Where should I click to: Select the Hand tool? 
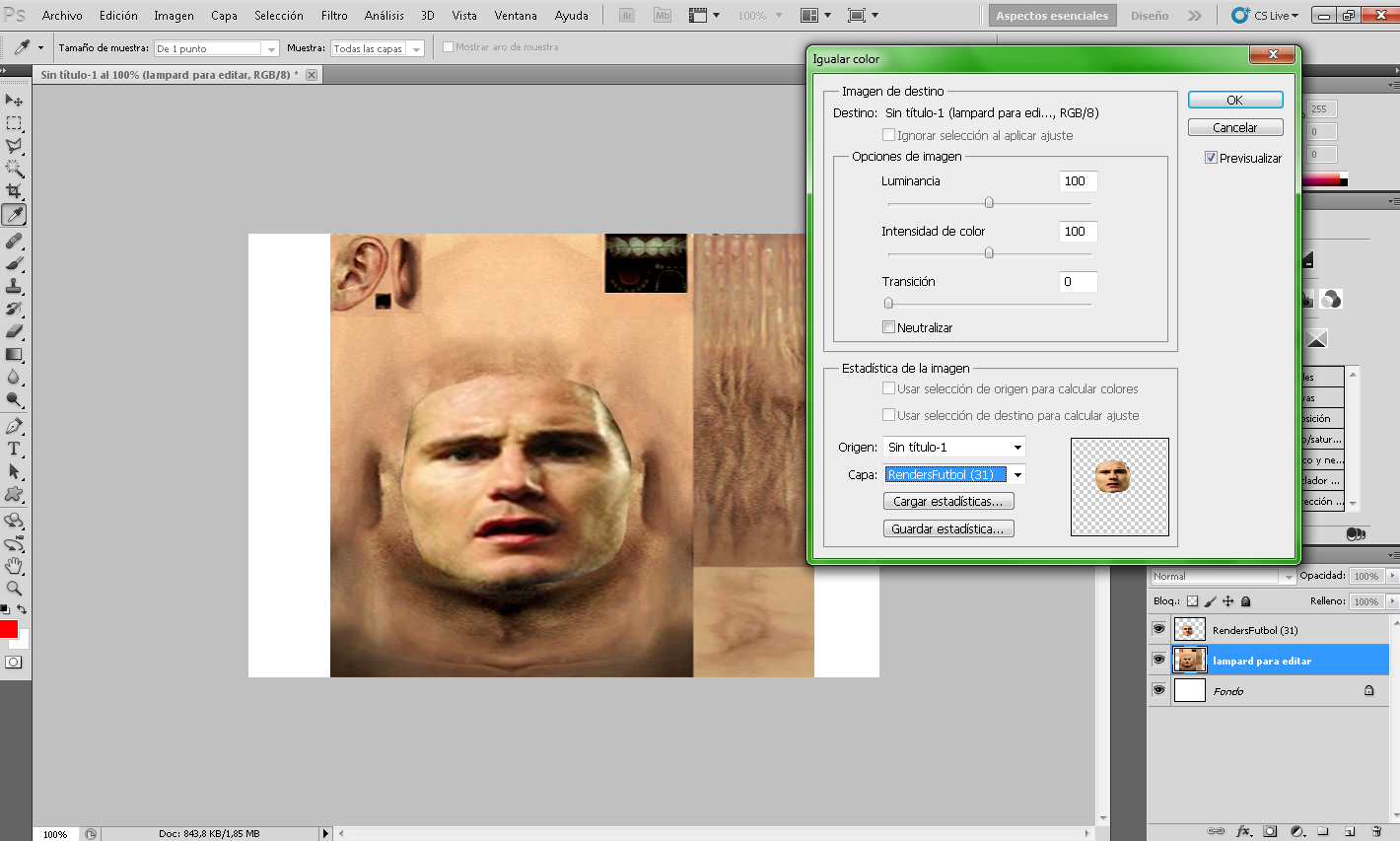click(14, 566)
